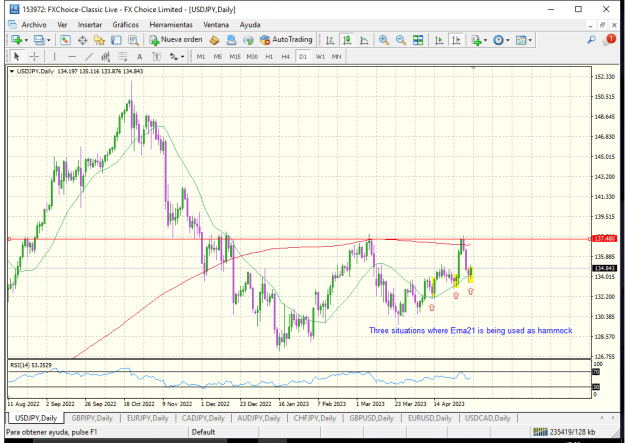This screenshot has height=443, width=625.
Task: Switch chart to line chart icon
Action: 364,40
